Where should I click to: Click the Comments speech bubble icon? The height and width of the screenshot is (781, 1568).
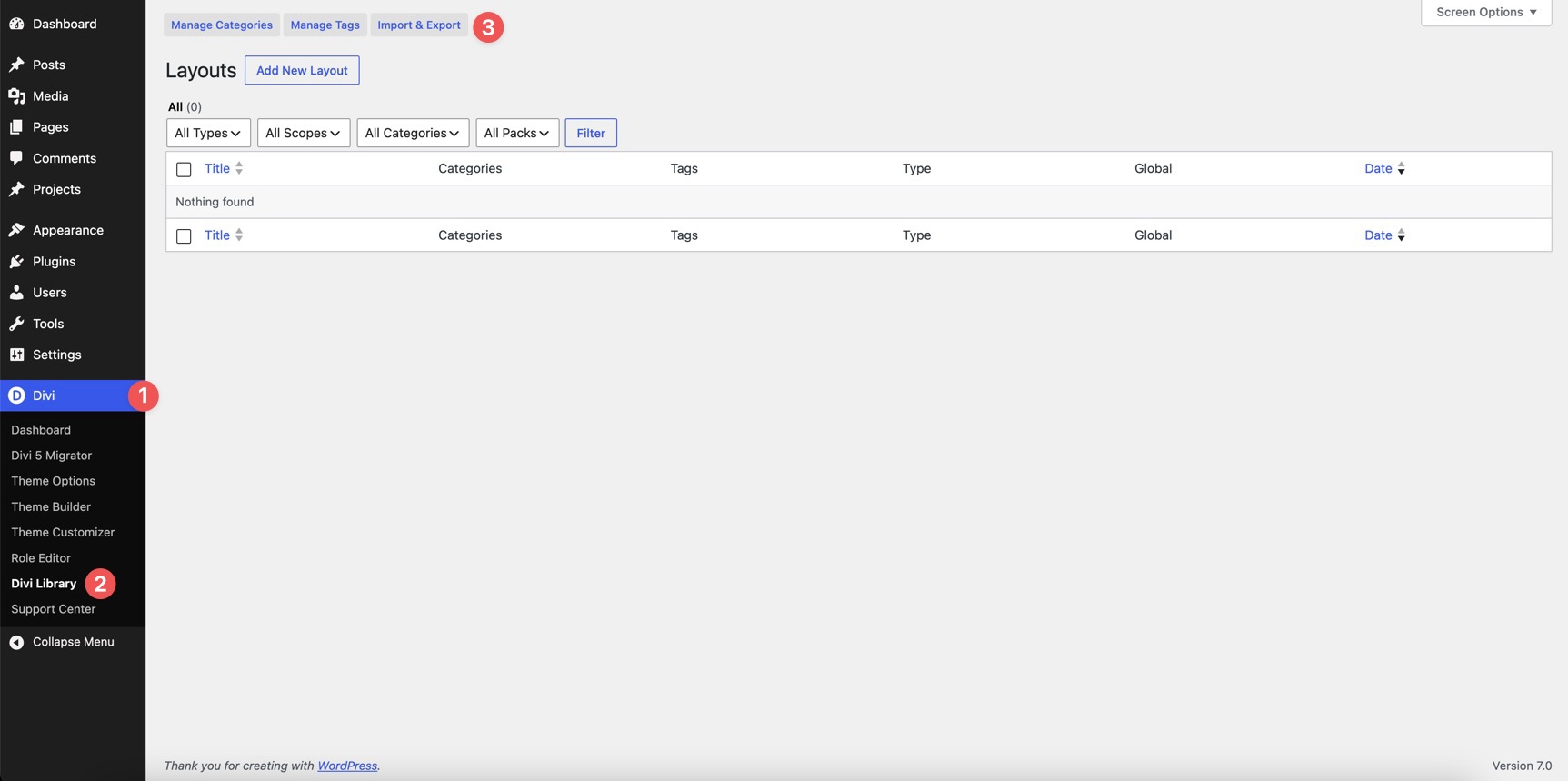(x=16, y=158)
